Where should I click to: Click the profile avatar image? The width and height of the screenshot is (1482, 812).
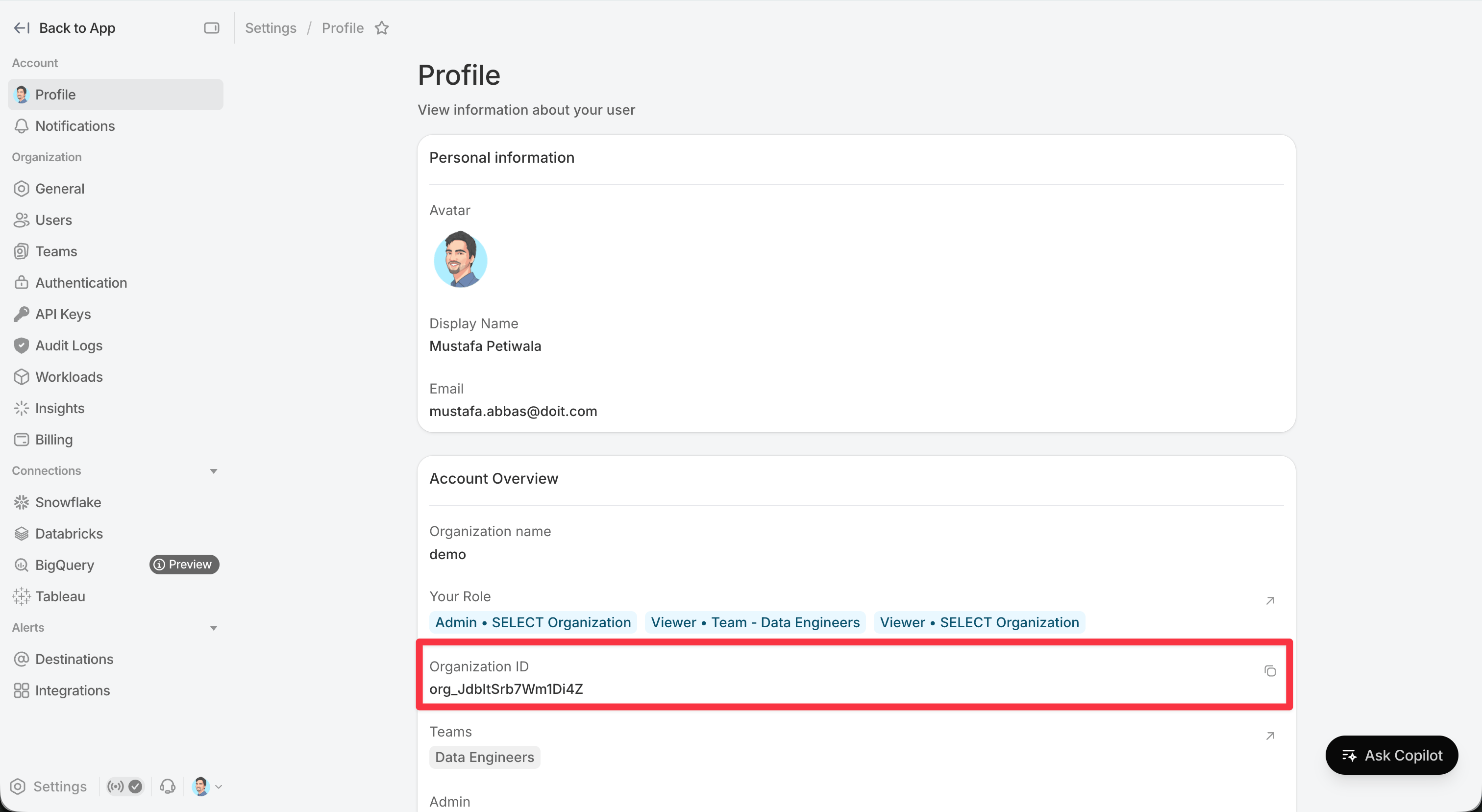click(x=460, y=259)
